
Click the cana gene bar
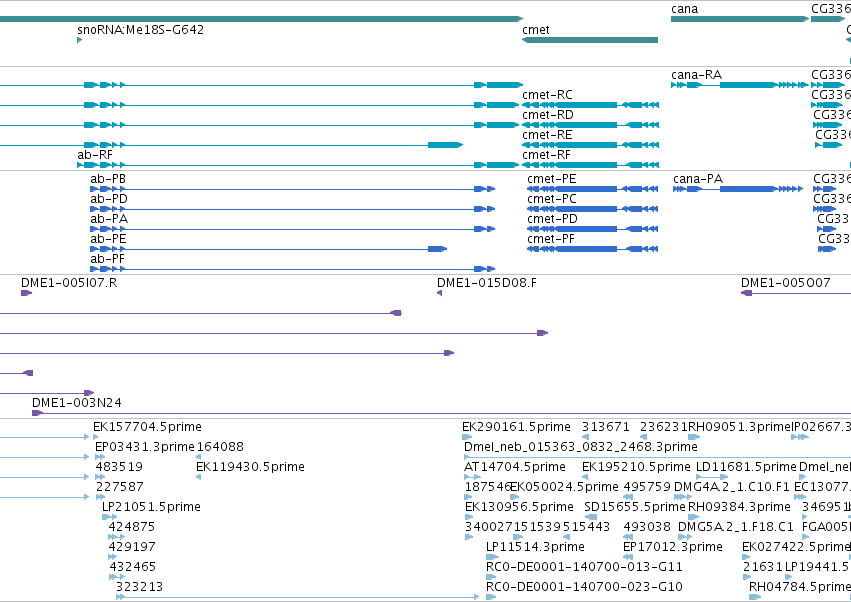[740, 19]
